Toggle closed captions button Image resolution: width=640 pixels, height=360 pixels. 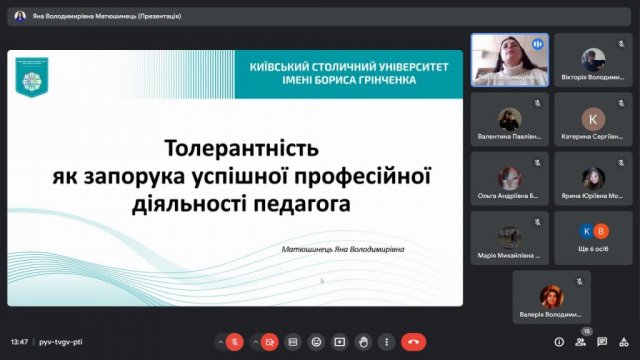coord(293,342)
